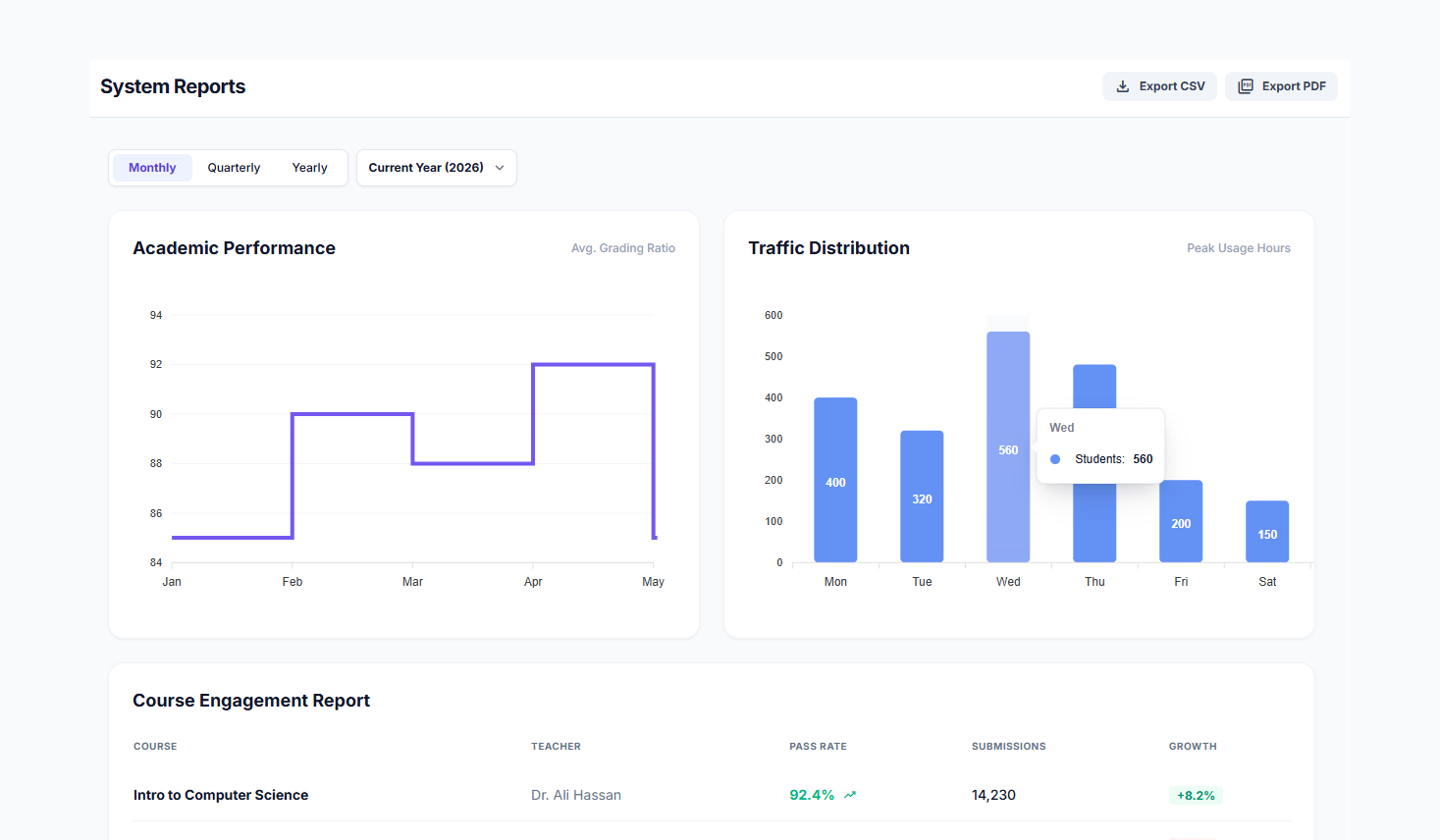Open the Current Year (2026) dropdown
Viewport: 1440px width, 840px height.
pyautogui.click(x=436, y=168)
